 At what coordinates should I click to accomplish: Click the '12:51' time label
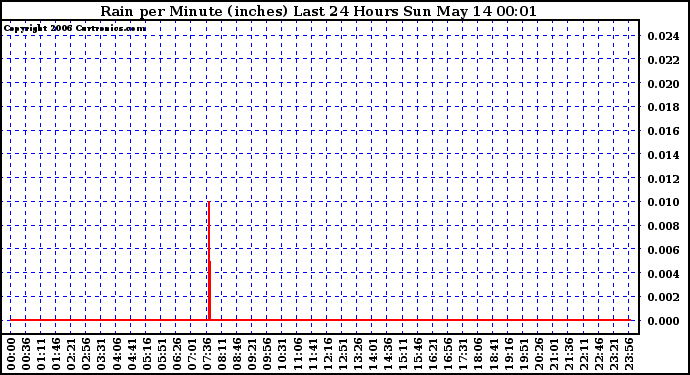pos(342,354)
